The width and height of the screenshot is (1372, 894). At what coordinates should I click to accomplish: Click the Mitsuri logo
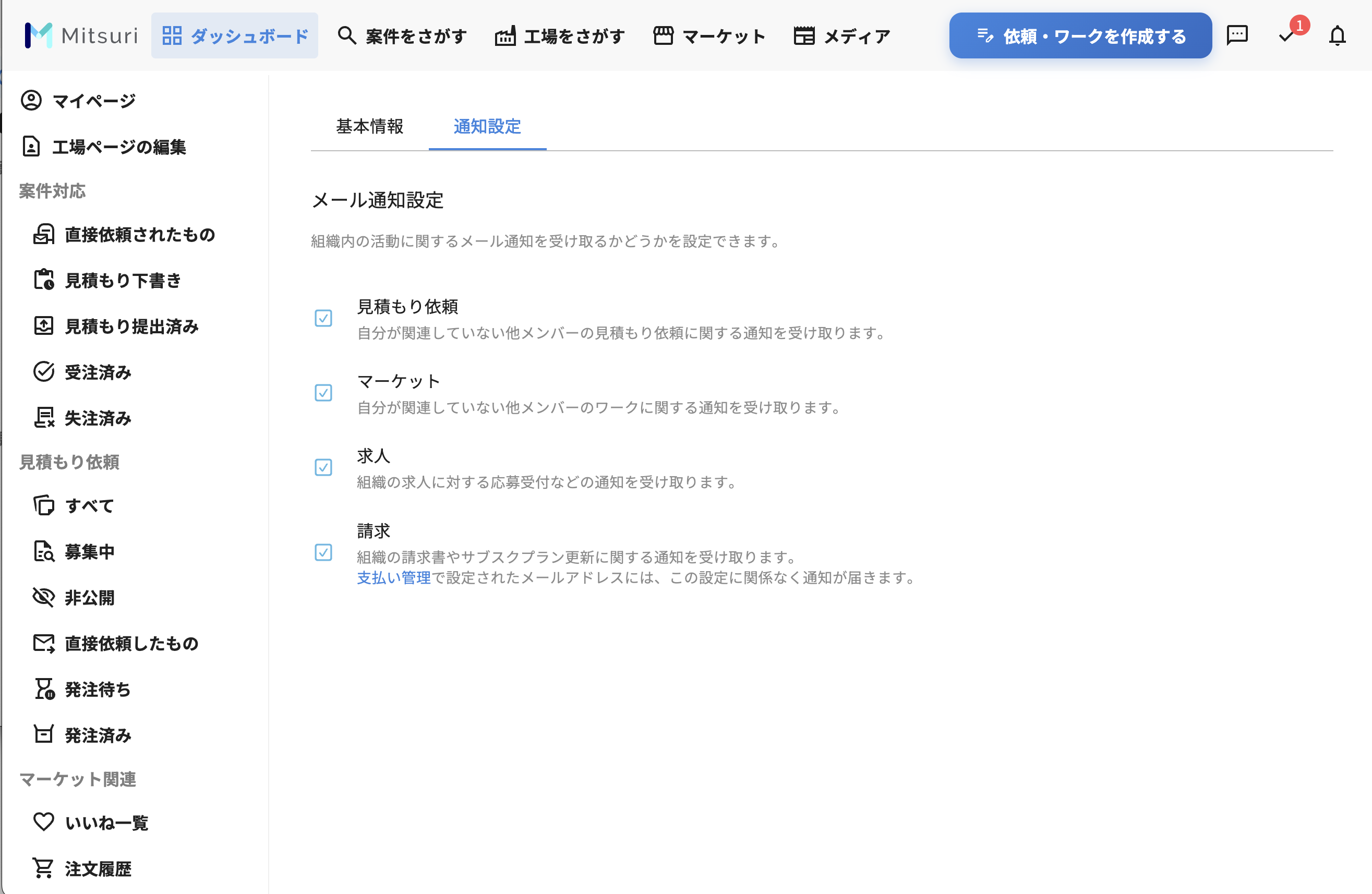point(81,36)
